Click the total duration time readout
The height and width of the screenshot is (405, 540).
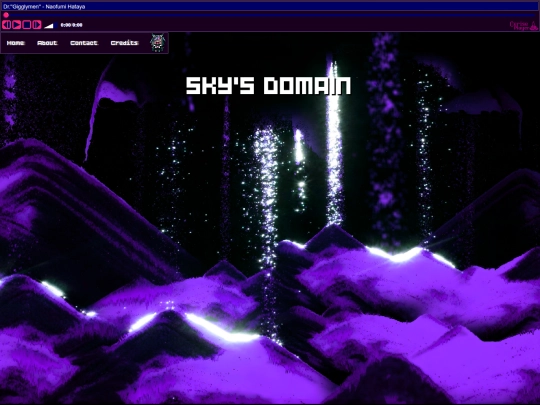coord(77,25)
